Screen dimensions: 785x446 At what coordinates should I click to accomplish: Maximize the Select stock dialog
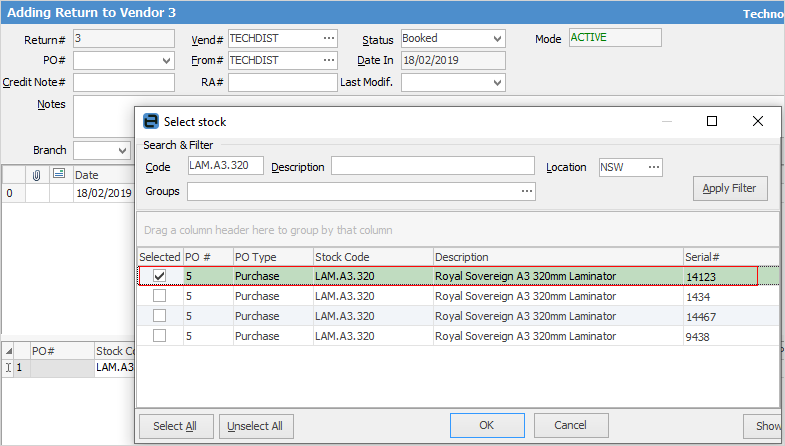click(712, 121)
